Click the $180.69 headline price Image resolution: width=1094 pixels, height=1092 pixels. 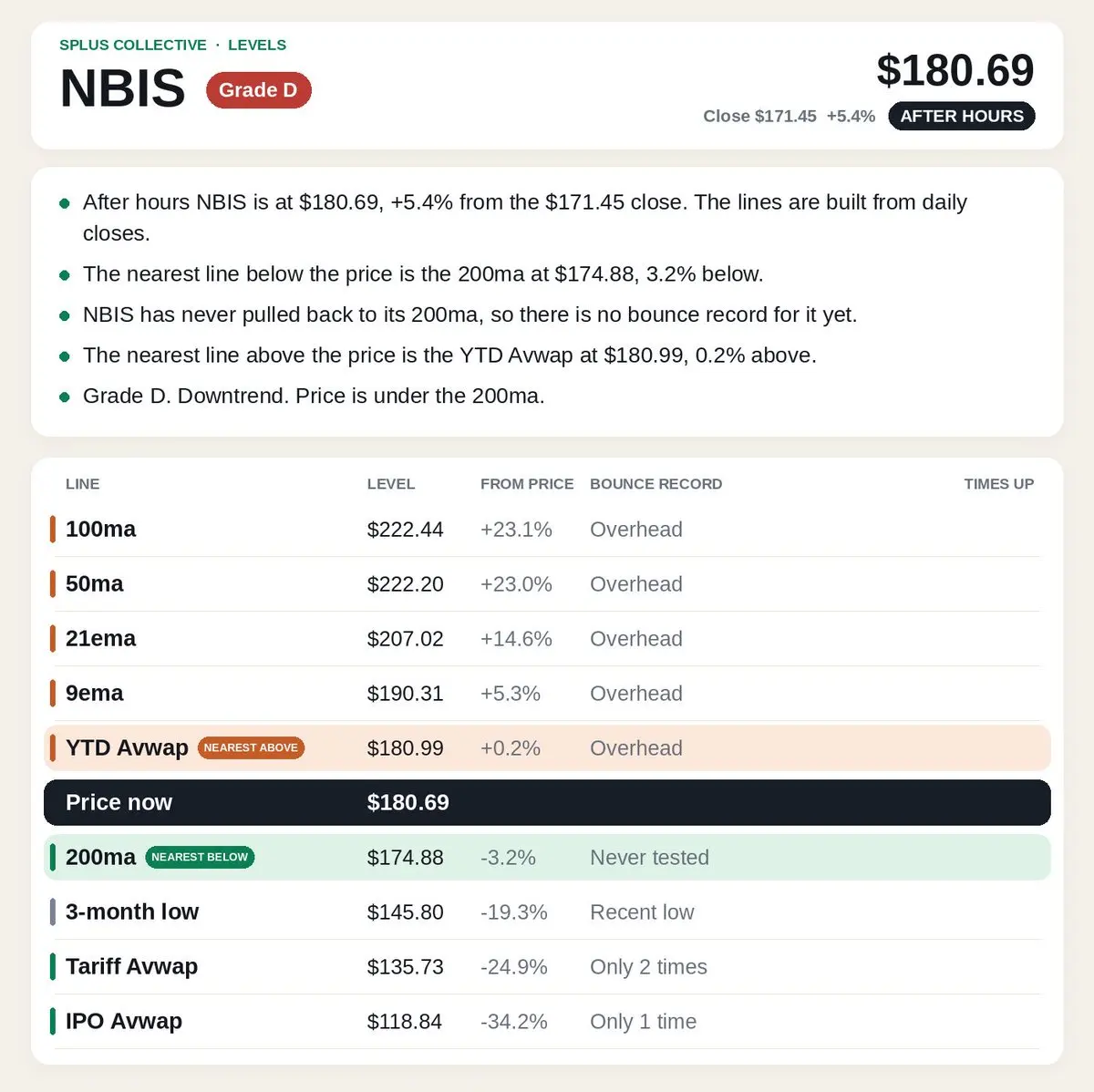[x=955, y=70]
